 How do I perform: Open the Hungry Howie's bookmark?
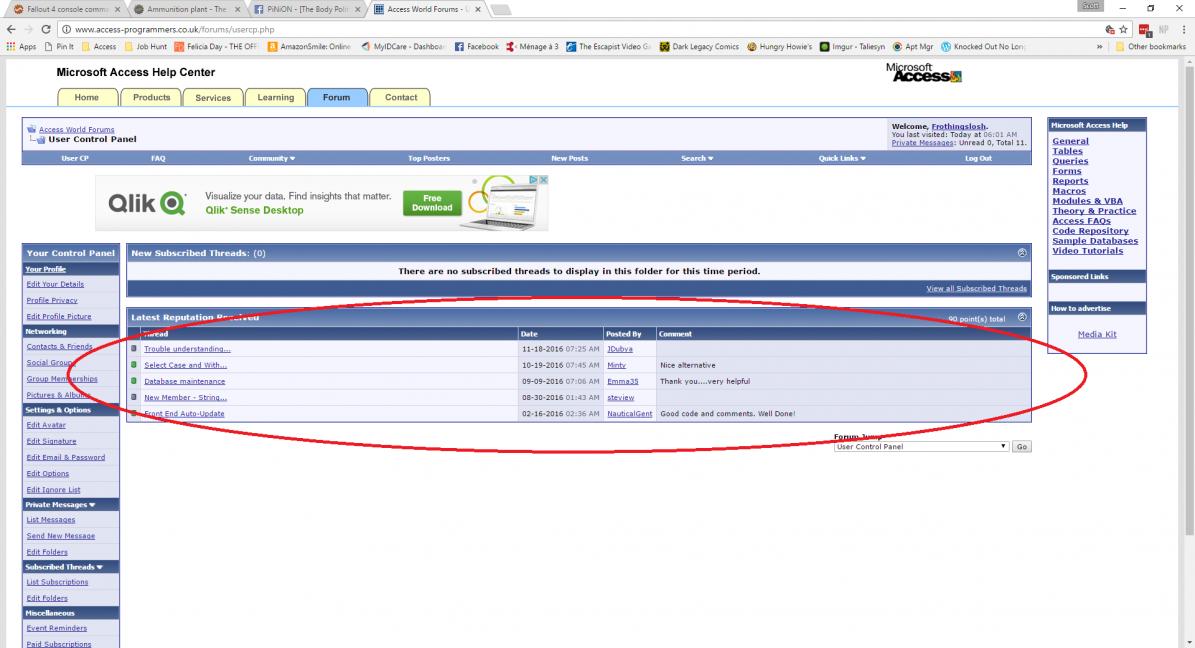point(780,47)
